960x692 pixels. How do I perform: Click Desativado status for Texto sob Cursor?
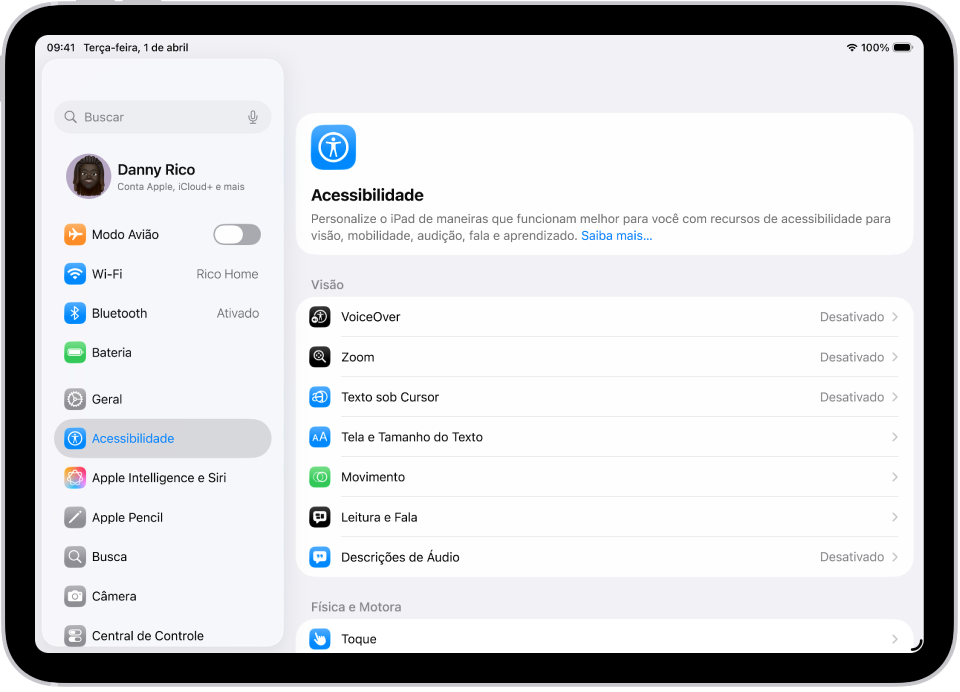pyautogui.click(x=852, y=397)
